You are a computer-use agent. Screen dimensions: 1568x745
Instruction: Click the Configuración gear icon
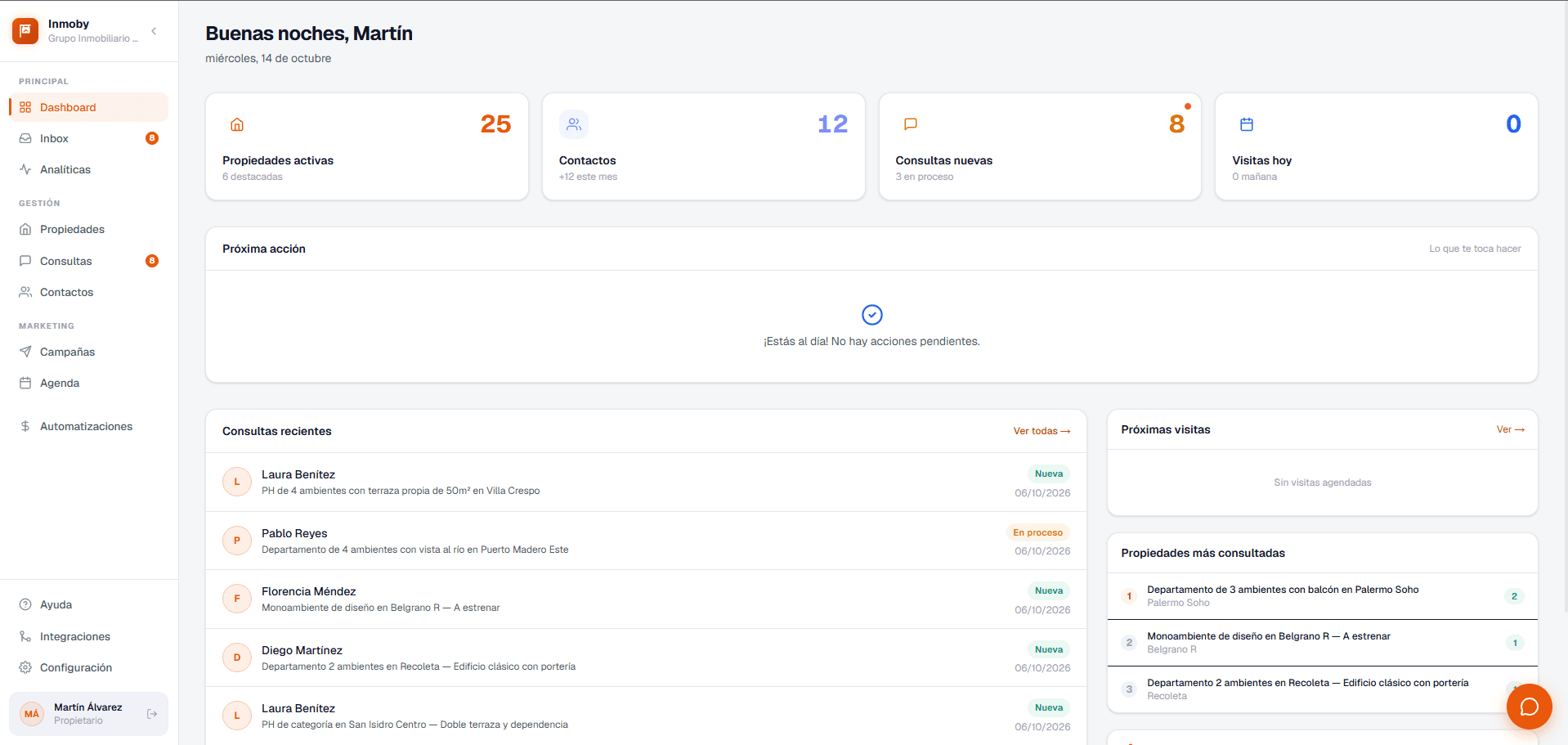point(25,667)
